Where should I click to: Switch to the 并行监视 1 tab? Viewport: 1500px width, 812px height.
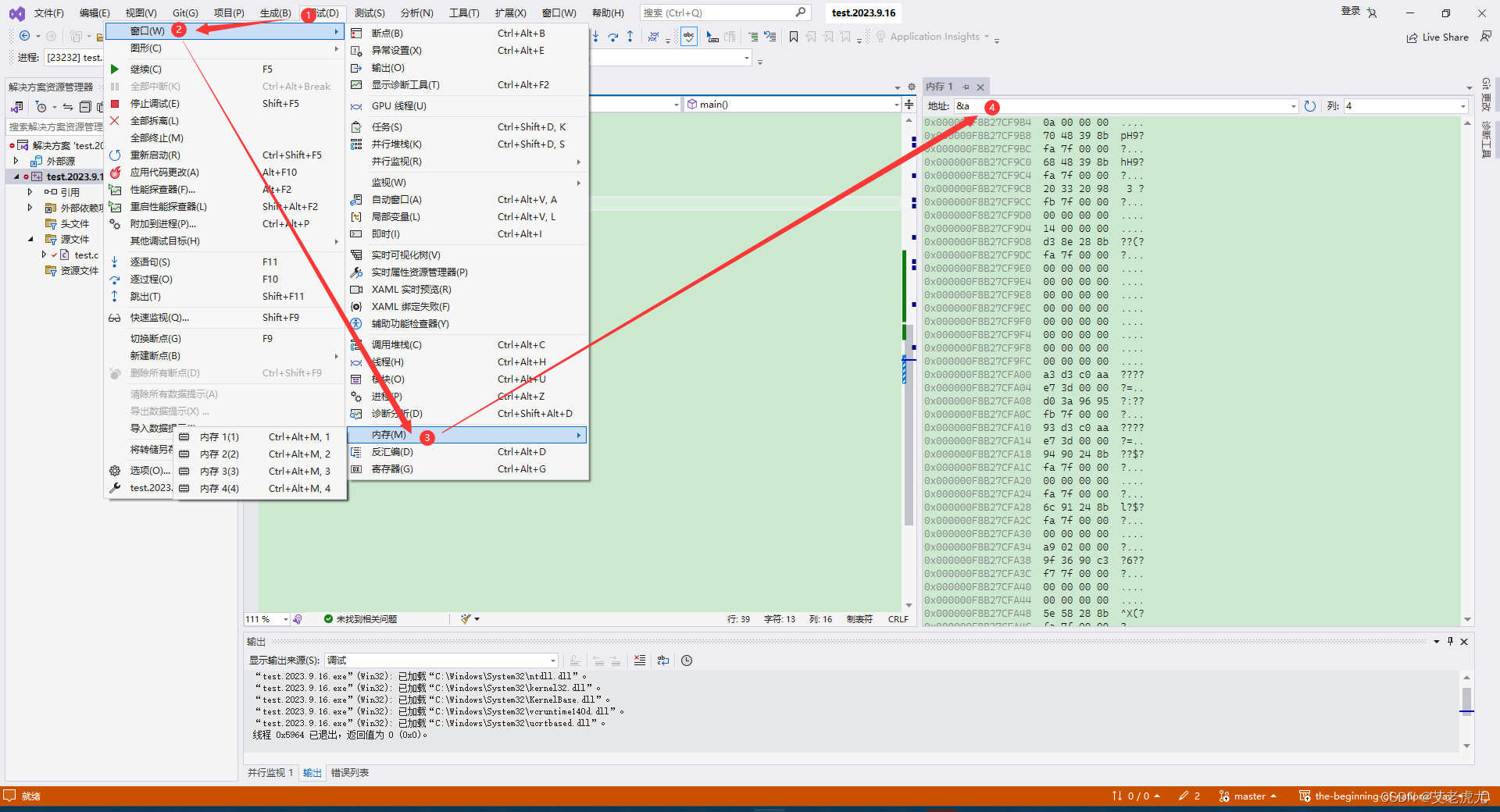270,773
